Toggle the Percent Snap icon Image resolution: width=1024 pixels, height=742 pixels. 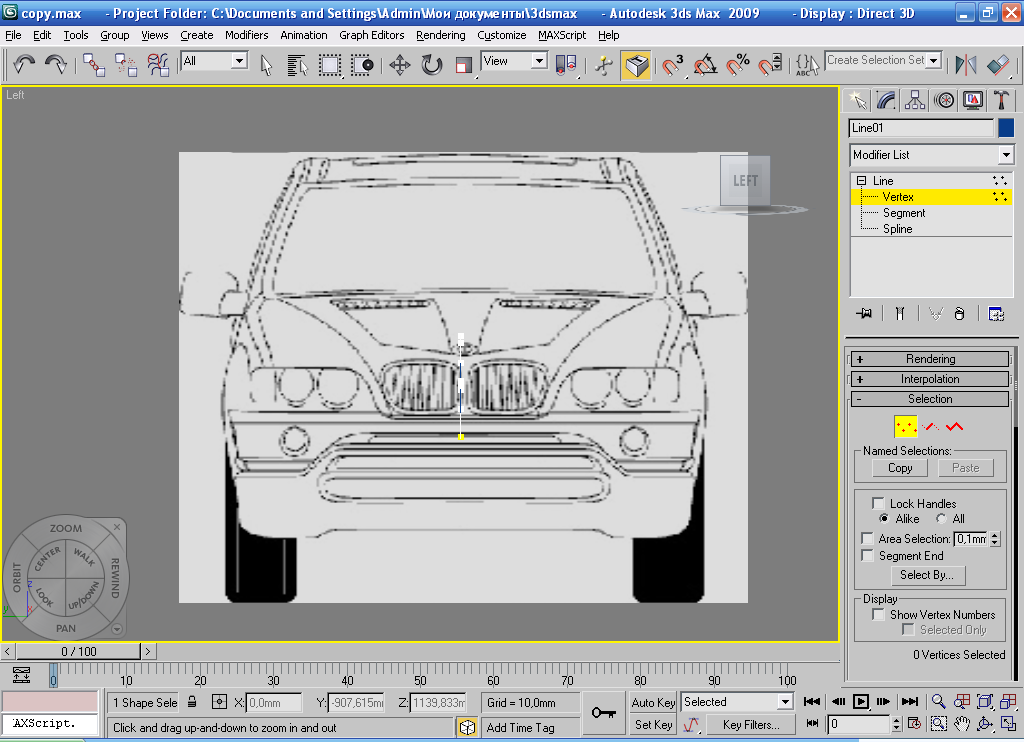(x=738, y=65)
